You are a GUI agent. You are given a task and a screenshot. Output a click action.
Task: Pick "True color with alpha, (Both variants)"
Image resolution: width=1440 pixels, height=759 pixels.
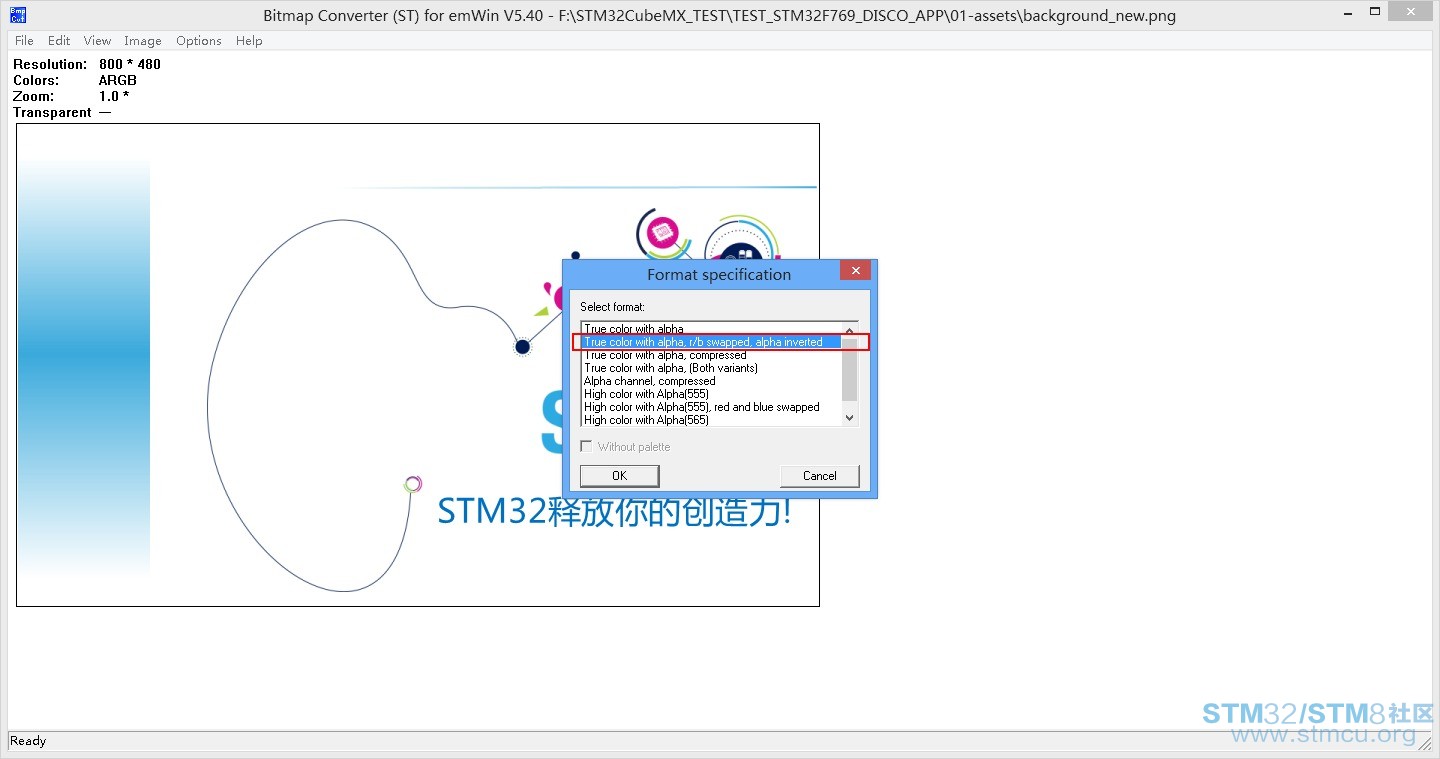[x=671, y=368]
